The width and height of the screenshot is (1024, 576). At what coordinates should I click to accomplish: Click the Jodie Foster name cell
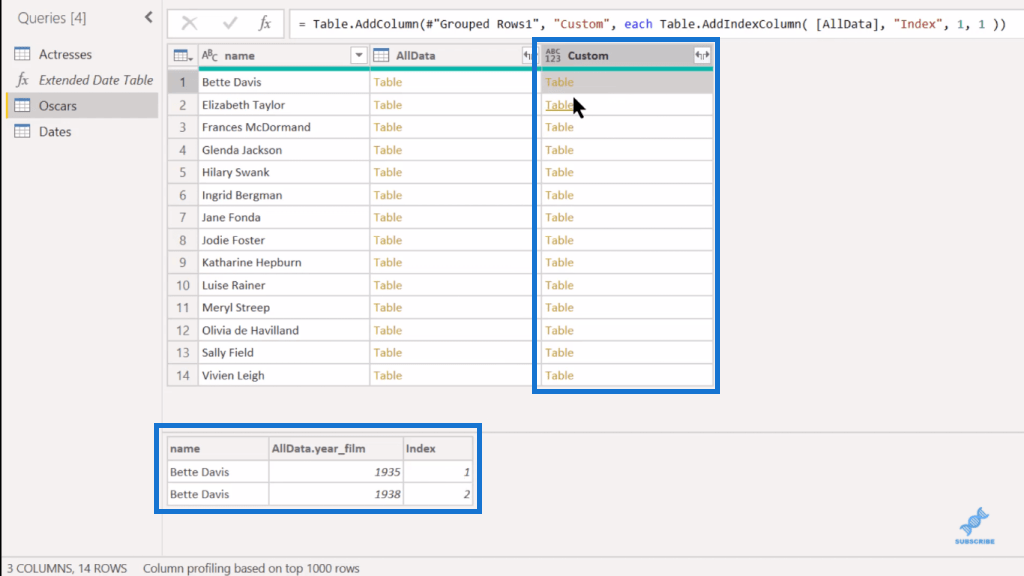point(284,240)
